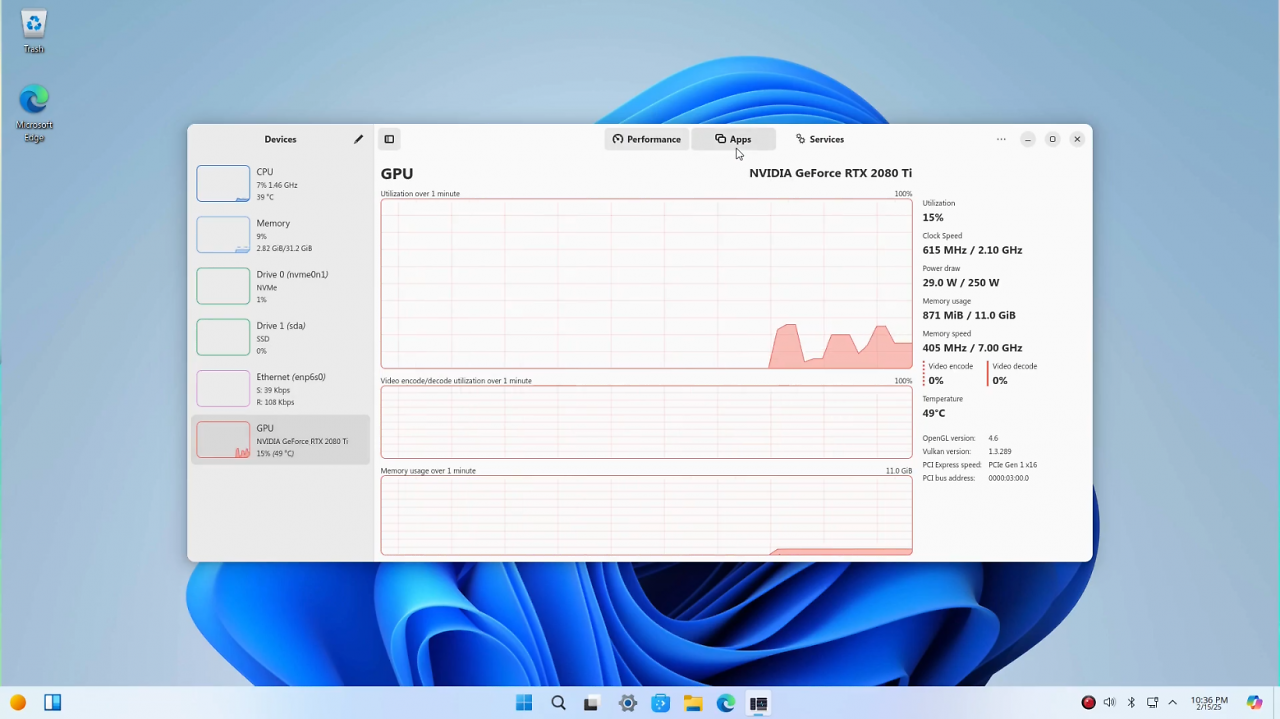1280x719 pixels.
Task: Click the Bluetooth tray icon
Action: pos(1131,703)
